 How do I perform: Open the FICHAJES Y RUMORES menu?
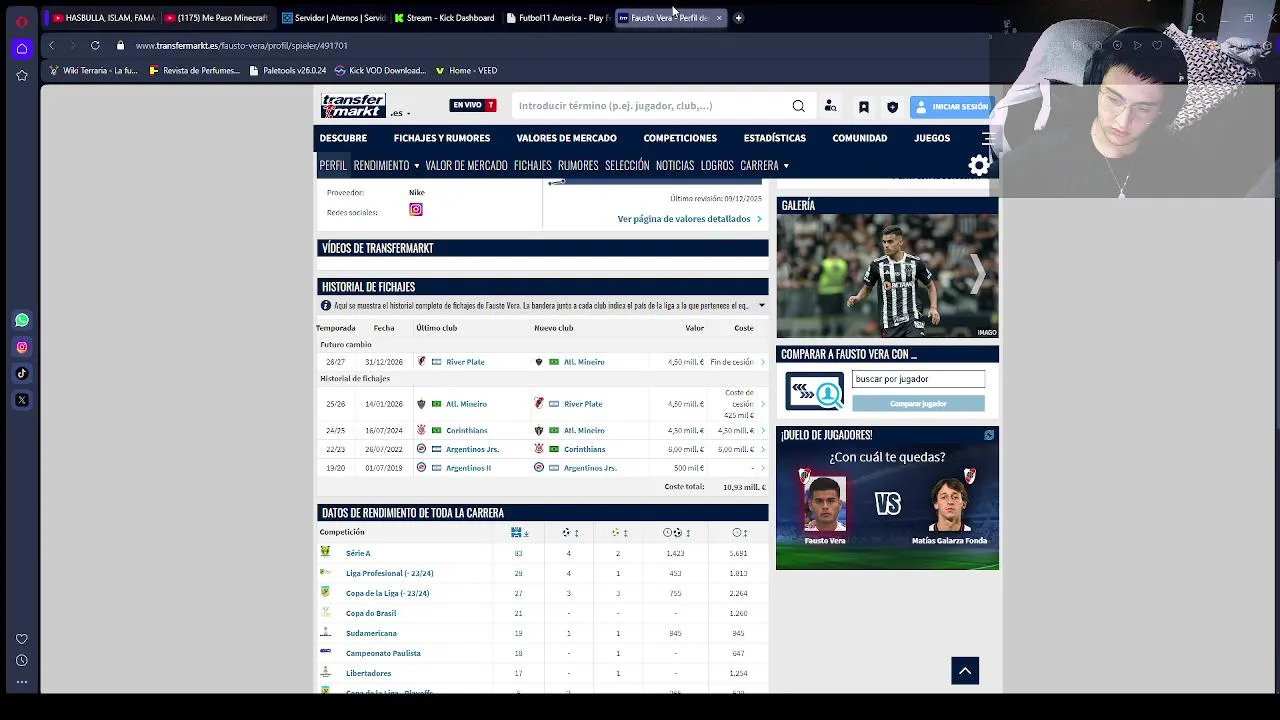click(x=441, y=138)
